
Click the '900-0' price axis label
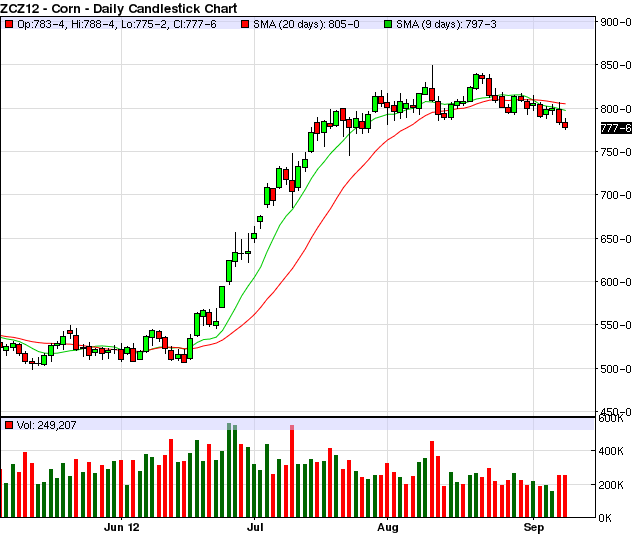[616, 22]
